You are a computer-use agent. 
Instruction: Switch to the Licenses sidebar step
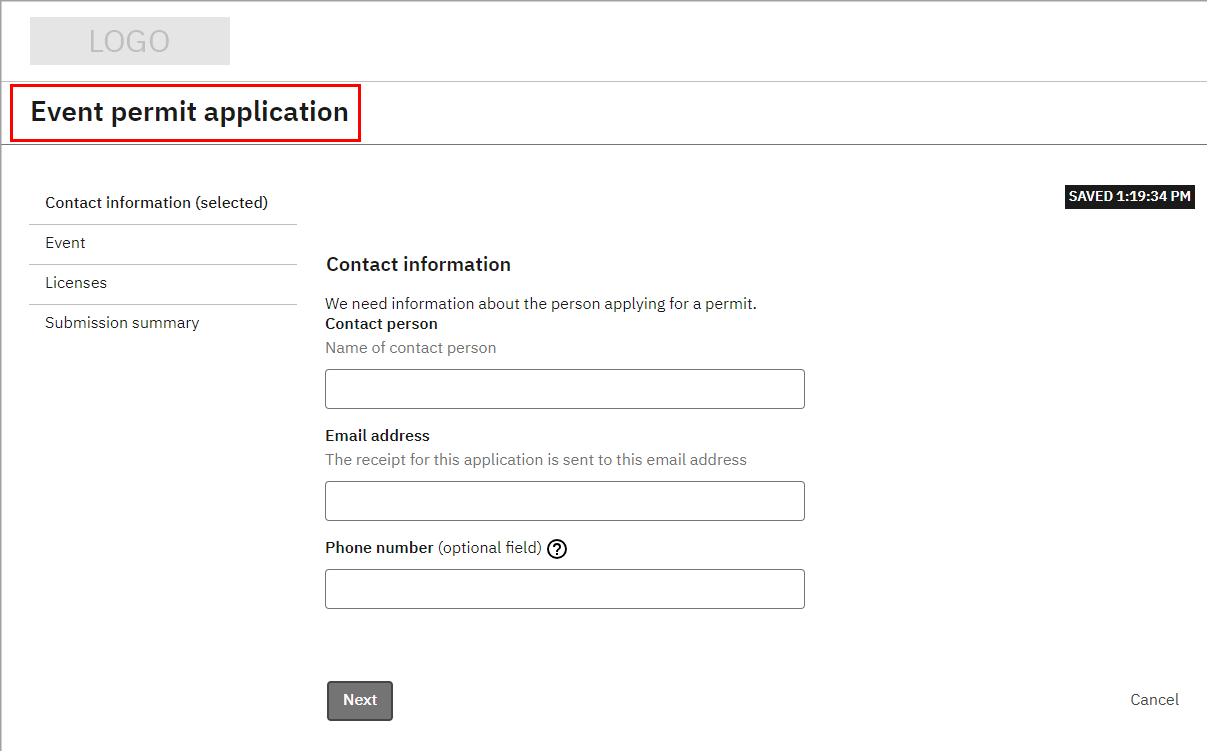point(76,283)
